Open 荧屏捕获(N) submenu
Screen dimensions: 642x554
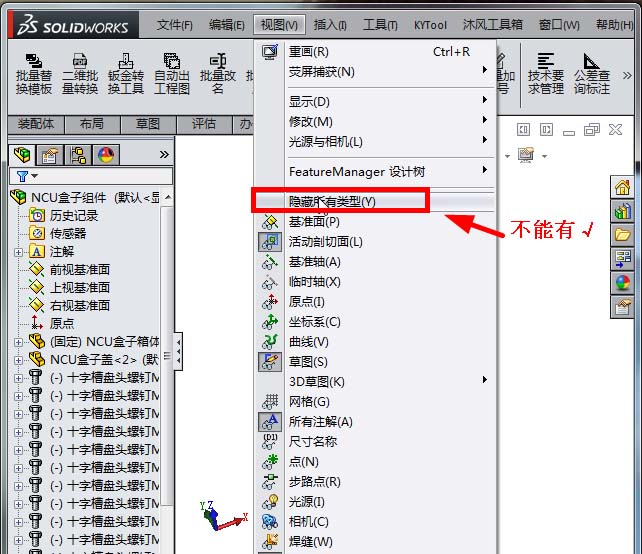373,72
